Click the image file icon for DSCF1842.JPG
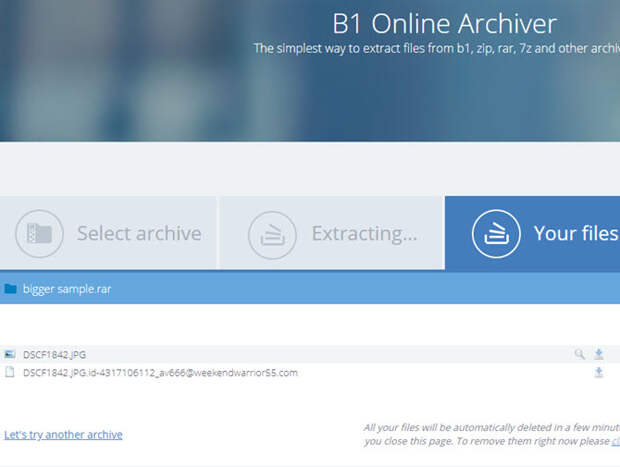Screen dimensions: 620x467 coord(9,354)
